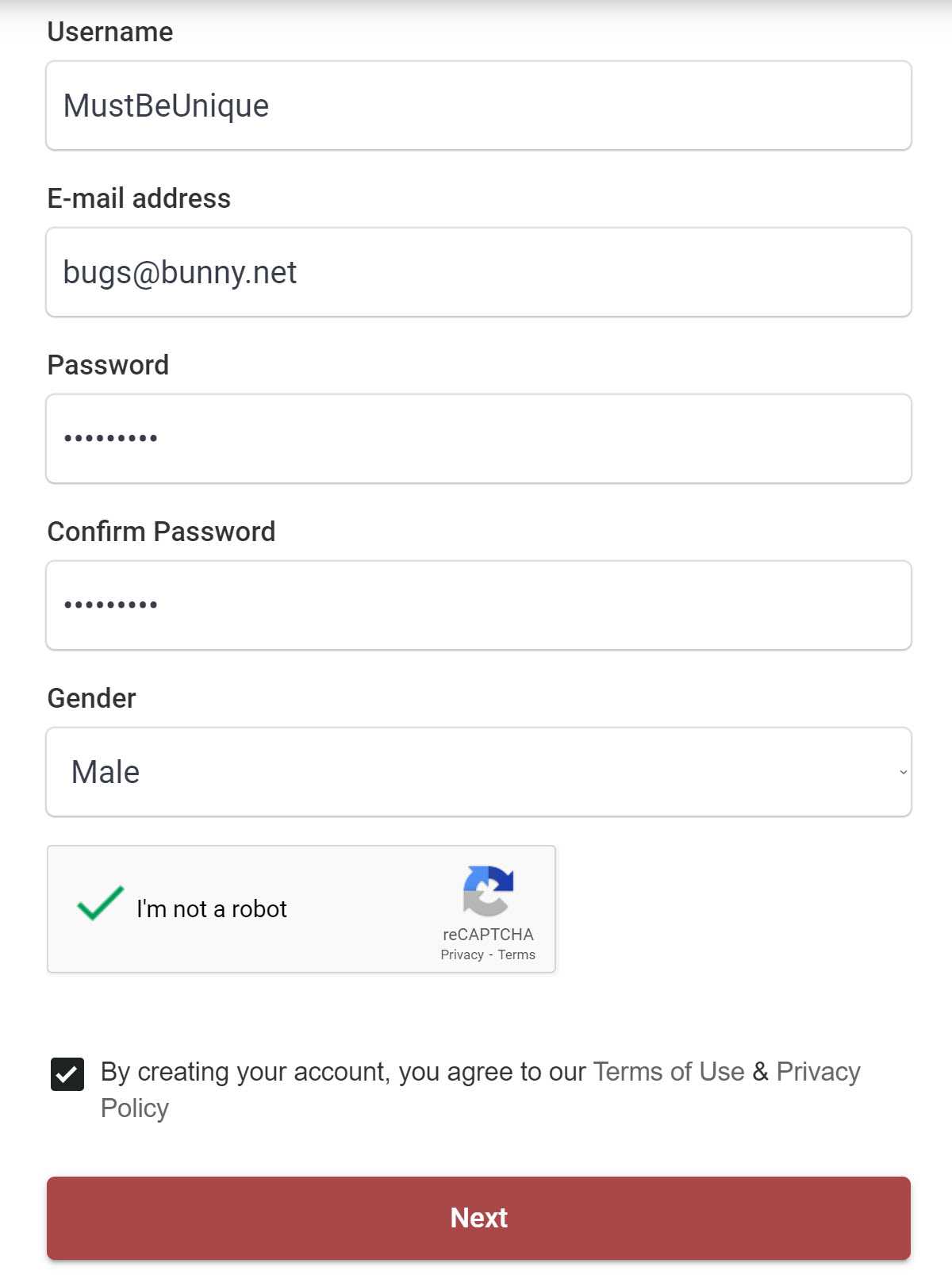The image size is (952, 1275).
Task: Click the Confirm Password label
Action: click(161, 532)
